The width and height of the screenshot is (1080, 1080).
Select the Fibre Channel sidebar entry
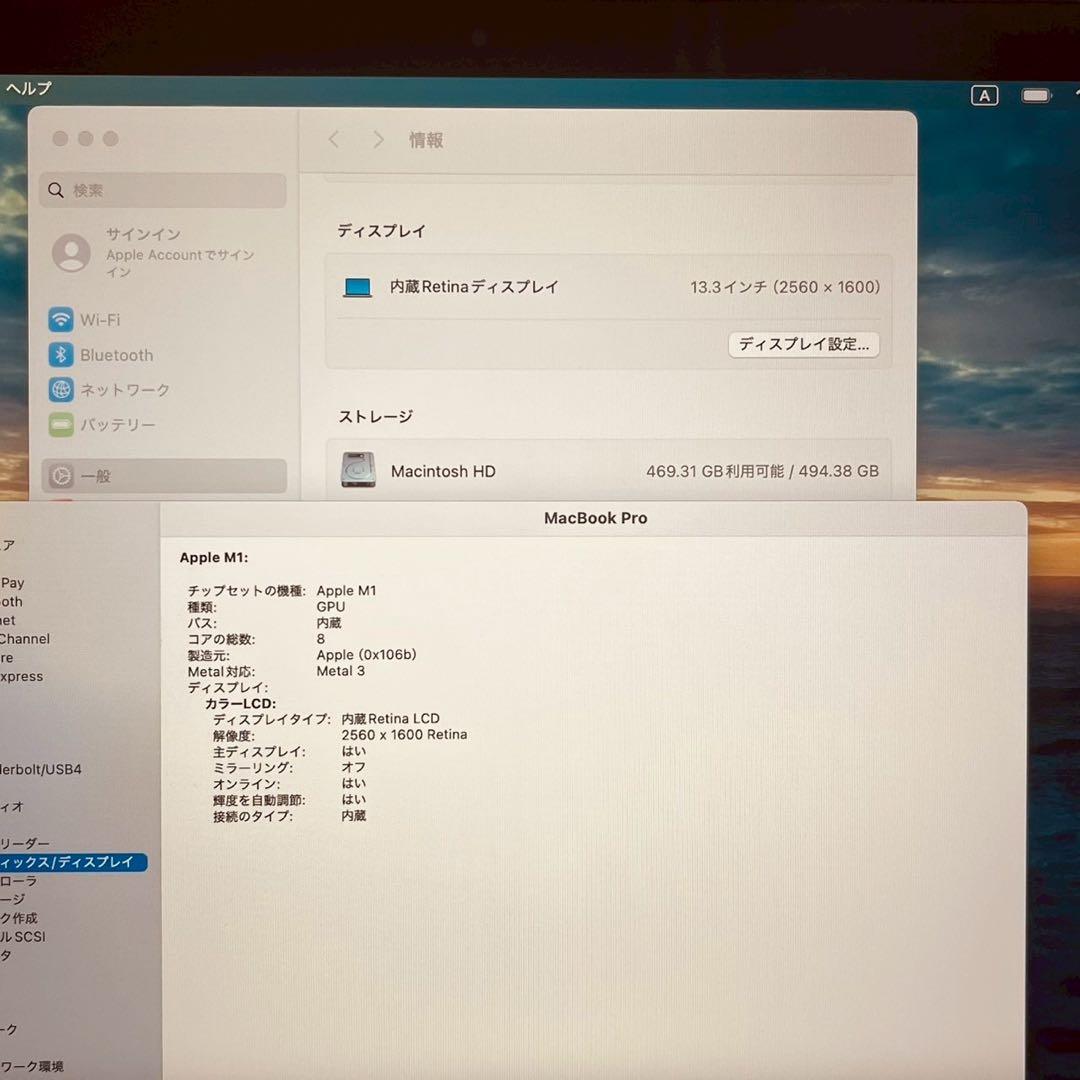pyautogui.click(x=24, y=639)
